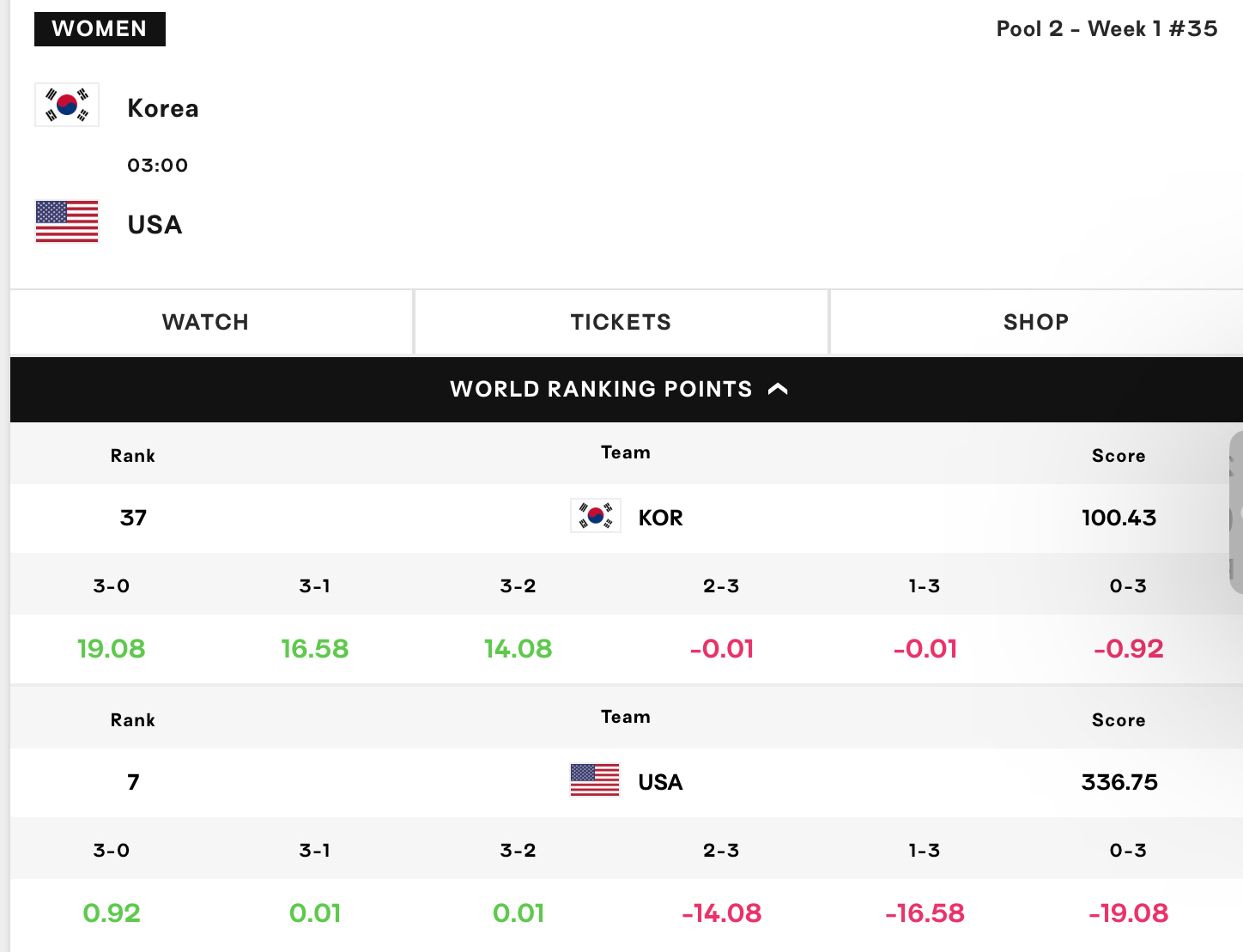1243x952 pixels.
Task: Click the WOMEN category label
Action: tap(100, 28)
